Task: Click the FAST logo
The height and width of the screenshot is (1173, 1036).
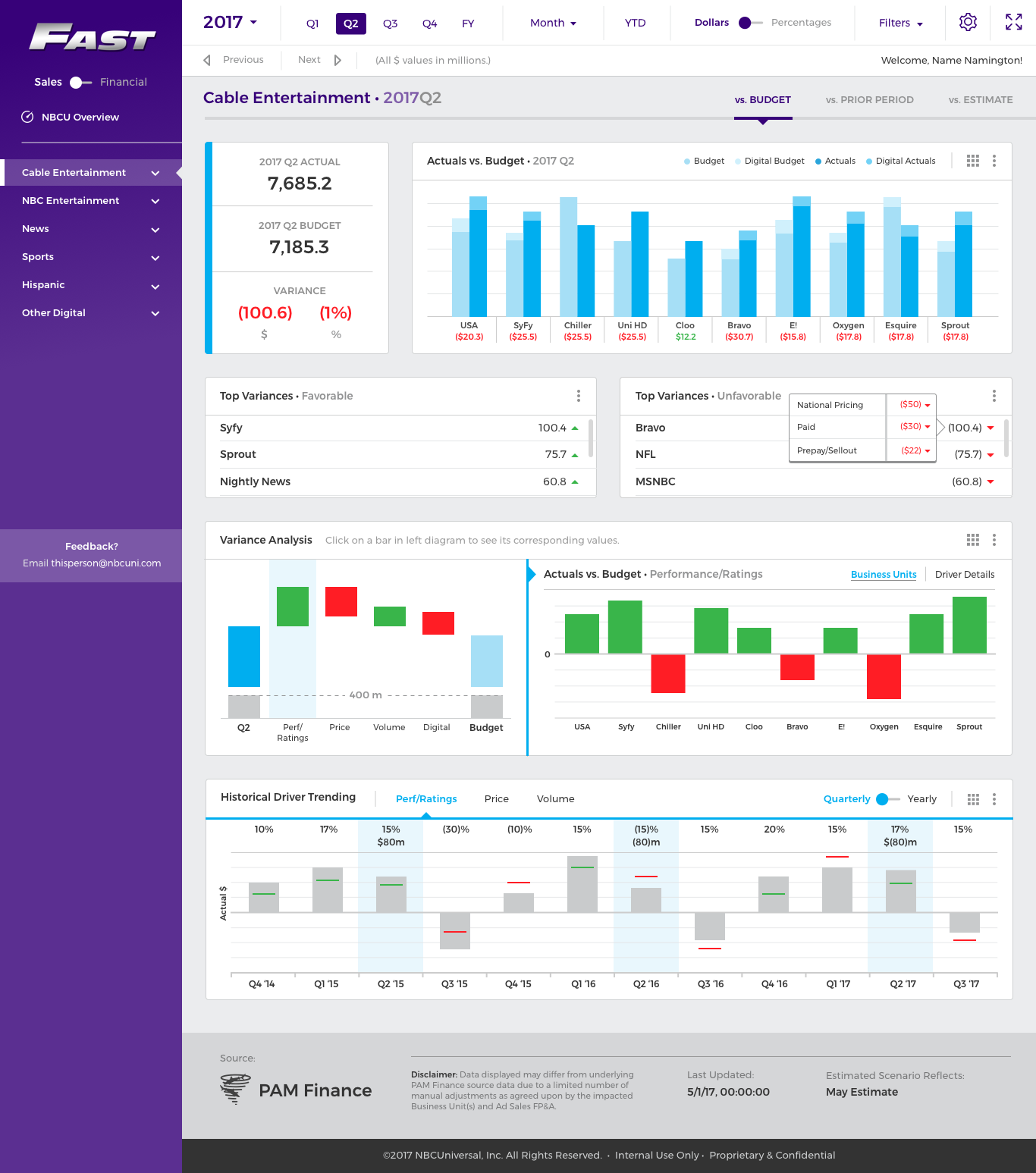Action: [x=92, y=37]
